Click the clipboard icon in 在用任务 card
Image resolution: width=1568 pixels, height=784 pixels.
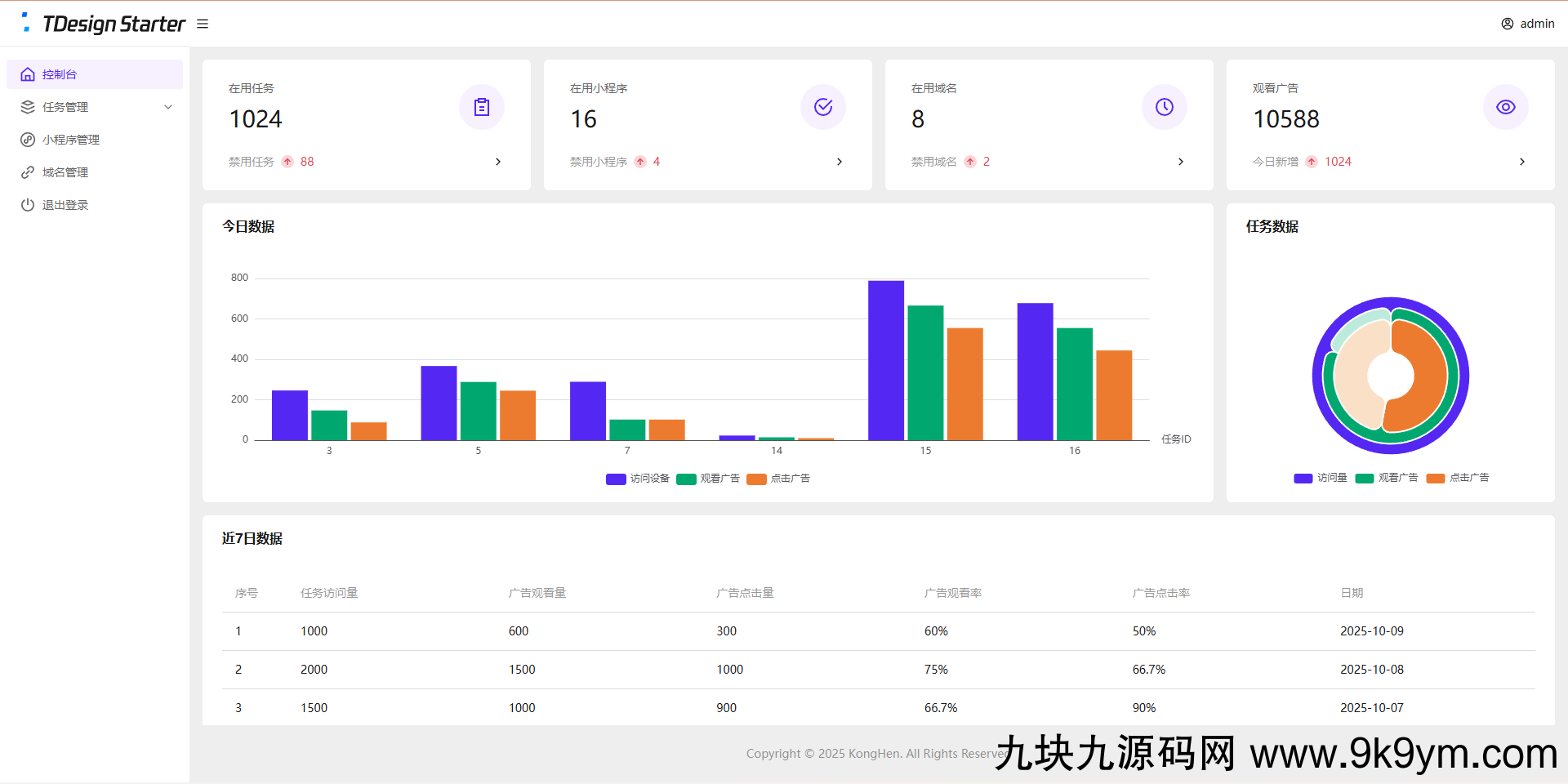[482, 107]
